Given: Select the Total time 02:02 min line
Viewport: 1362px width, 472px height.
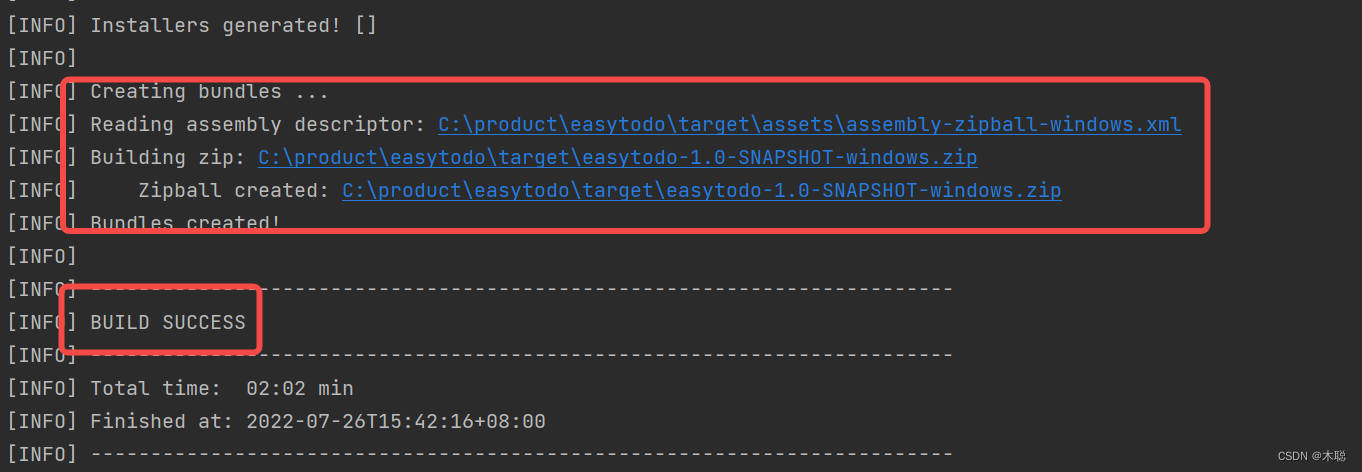Looking at the screenshot, I should coord(180,388).
